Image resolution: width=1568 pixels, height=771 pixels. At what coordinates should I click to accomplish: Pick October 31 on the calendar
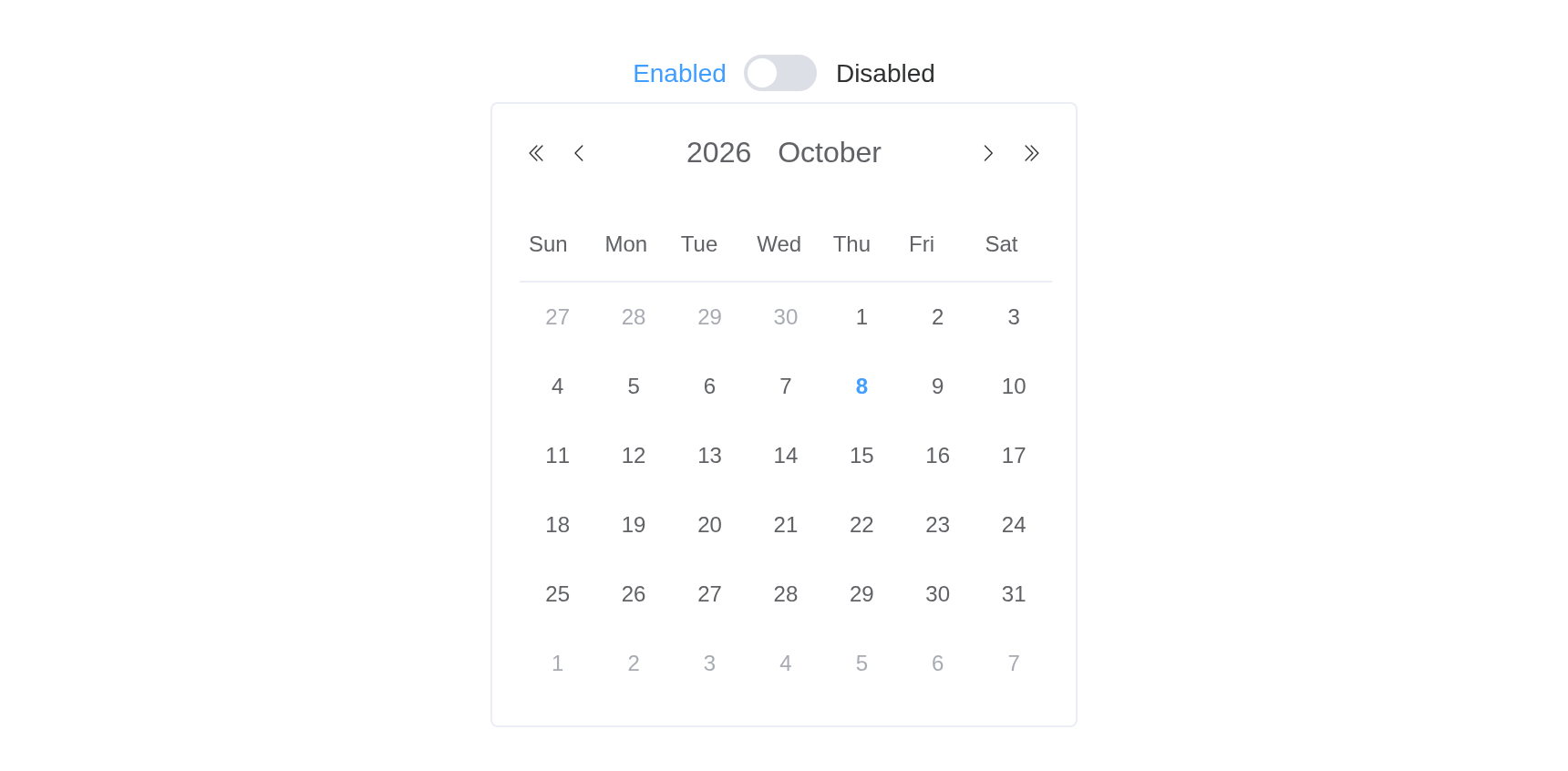1014,594
